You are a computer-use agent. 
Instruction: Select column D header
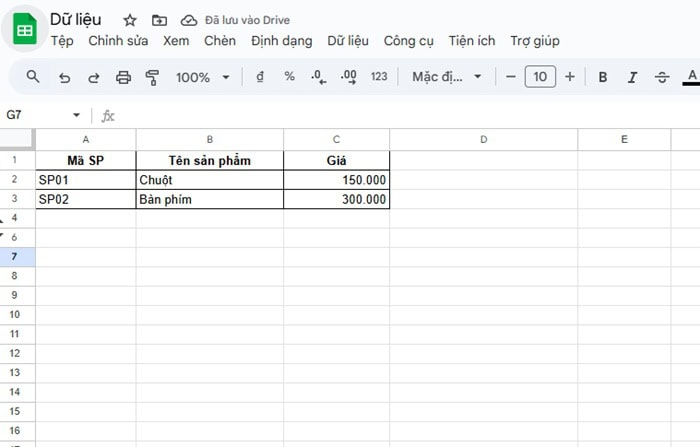point(483,140)
